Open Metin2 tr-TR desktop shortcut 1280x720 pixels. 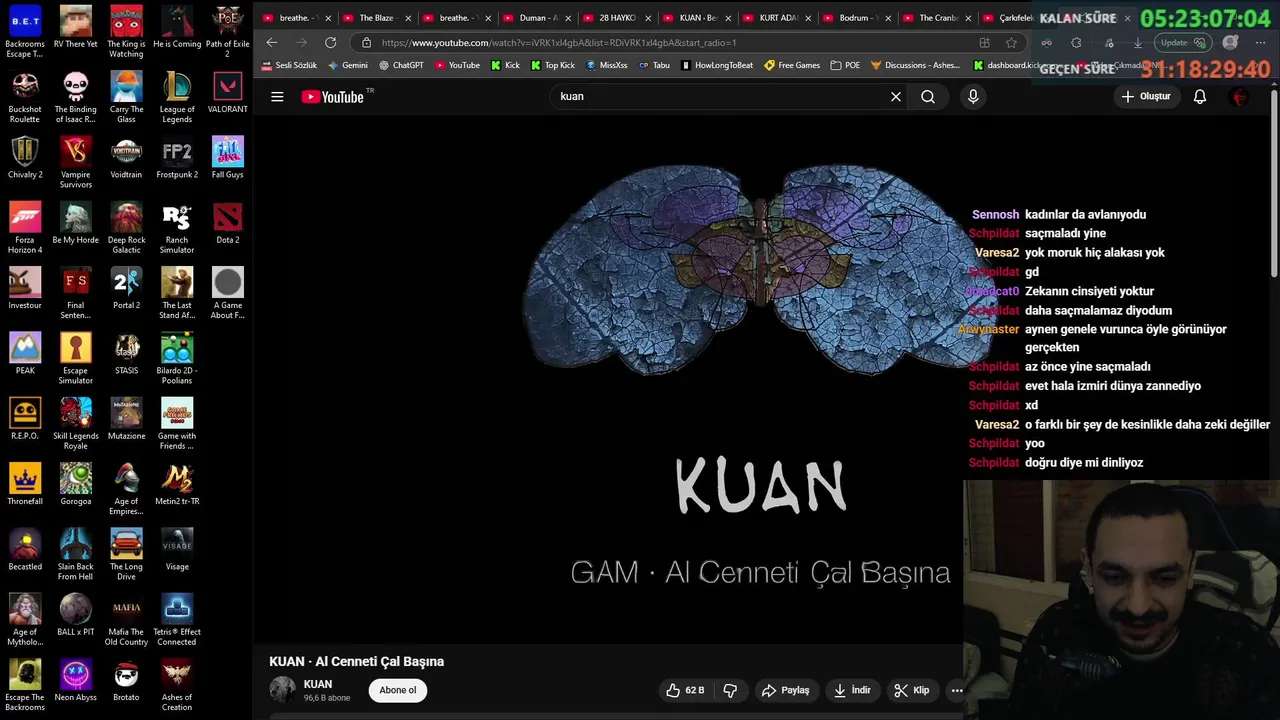point(177,484)
